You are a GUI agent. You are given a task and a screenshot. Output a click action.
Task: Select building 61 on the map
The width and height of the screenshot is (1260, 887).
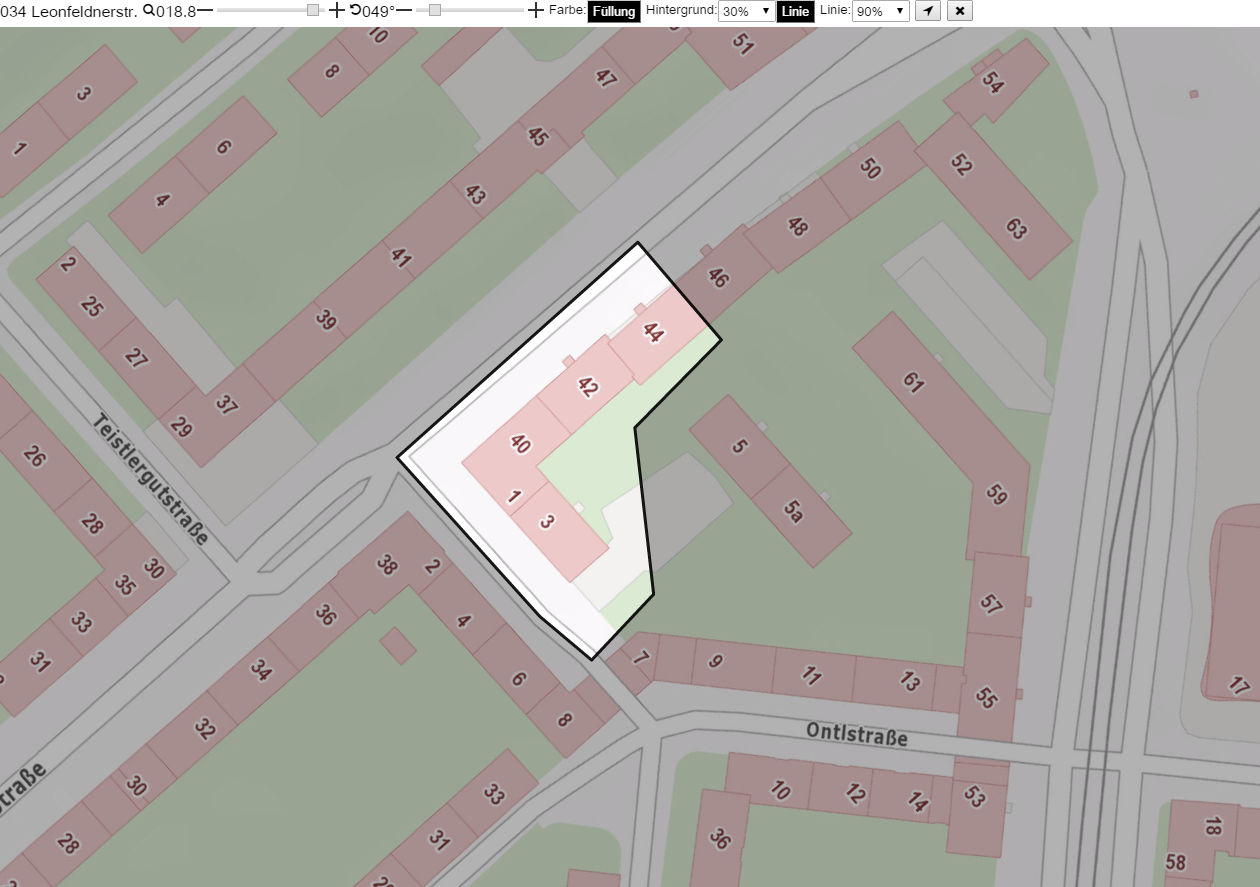click(x=912, y=380)
